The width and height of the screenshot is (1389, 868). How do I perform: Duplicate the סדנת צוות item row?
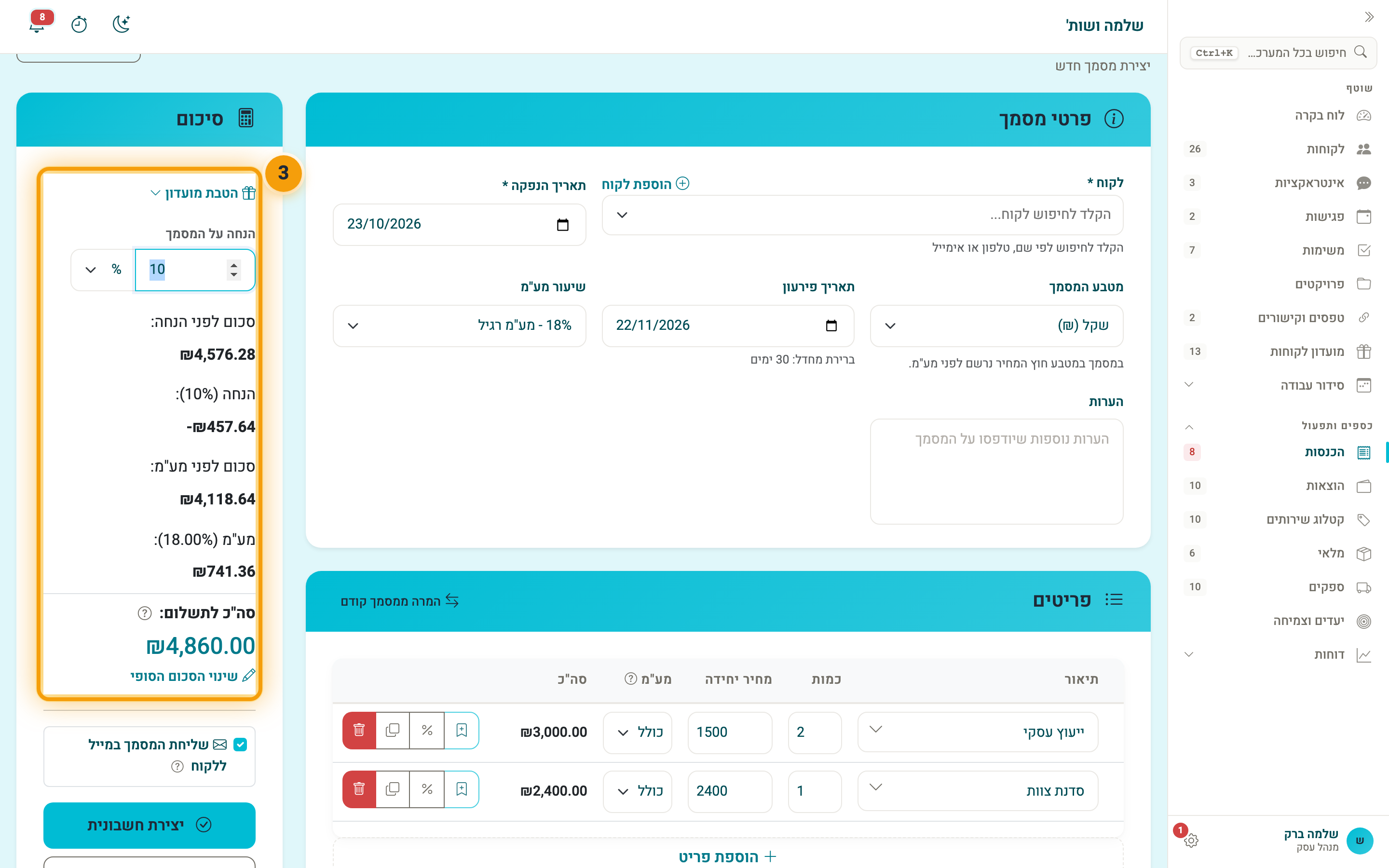click(393, 789)
